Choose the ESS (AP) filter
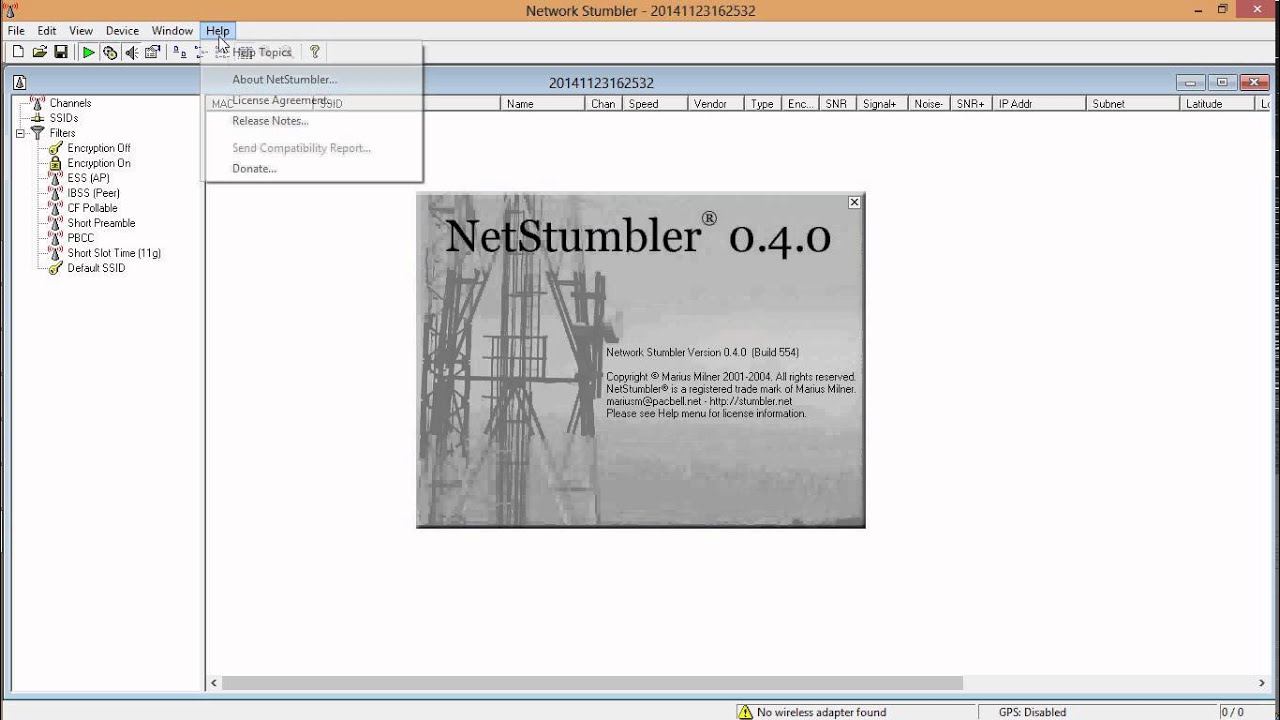 coord(88,178)
